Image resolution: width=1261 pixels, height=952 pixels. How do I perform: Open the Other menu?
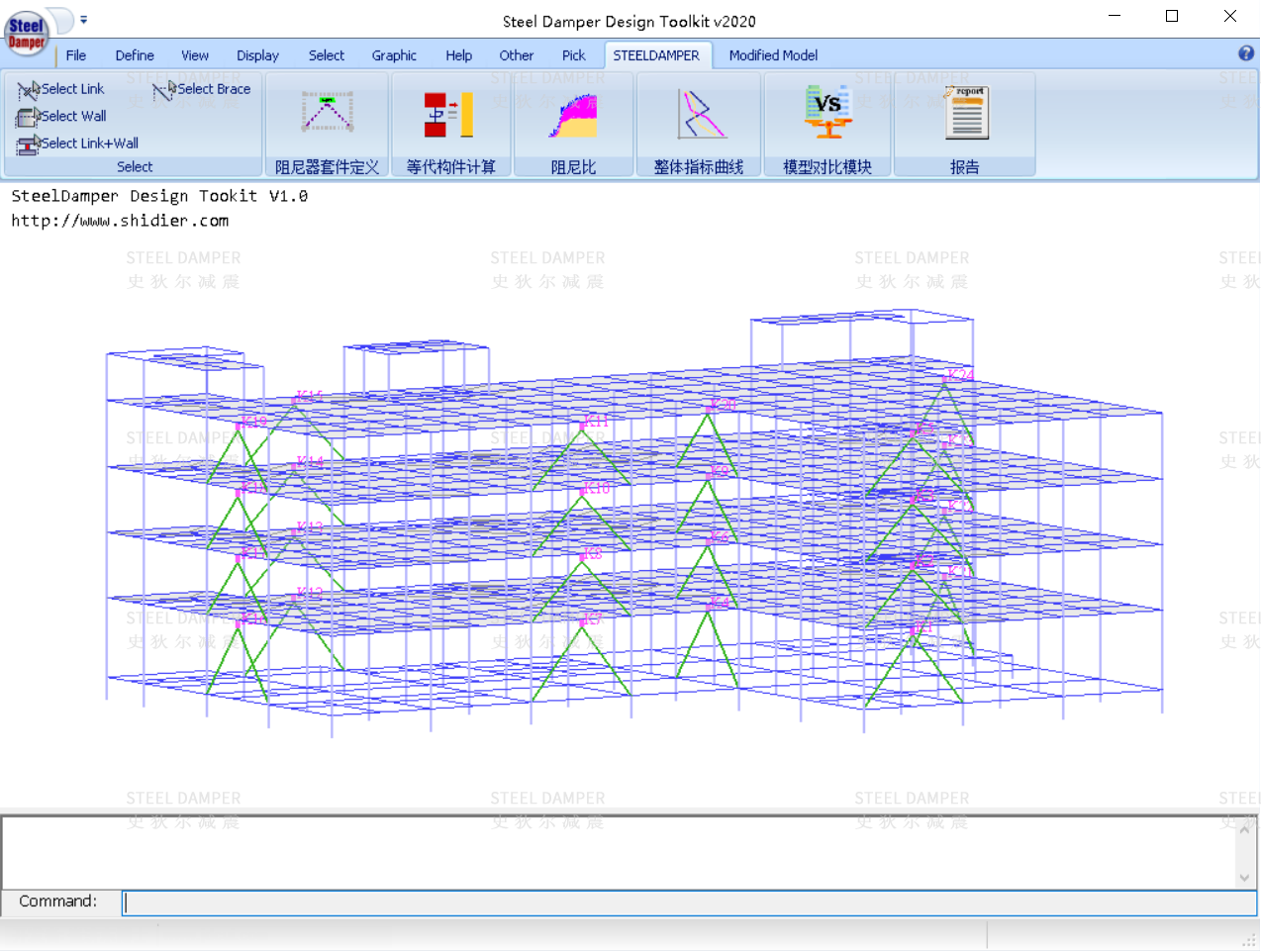[517, 55]
